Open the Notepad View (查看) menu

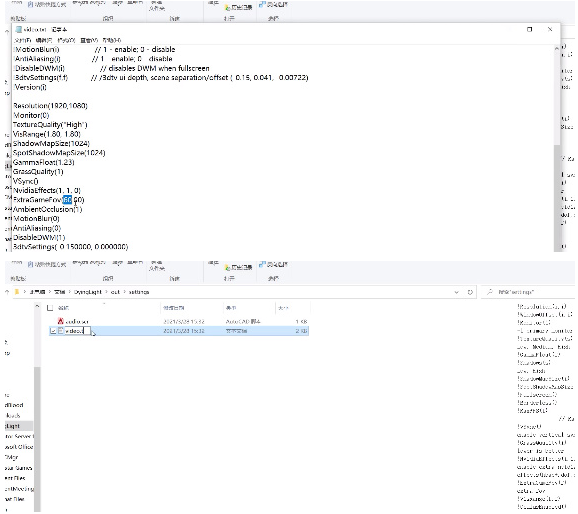click(x=89, y=40)
